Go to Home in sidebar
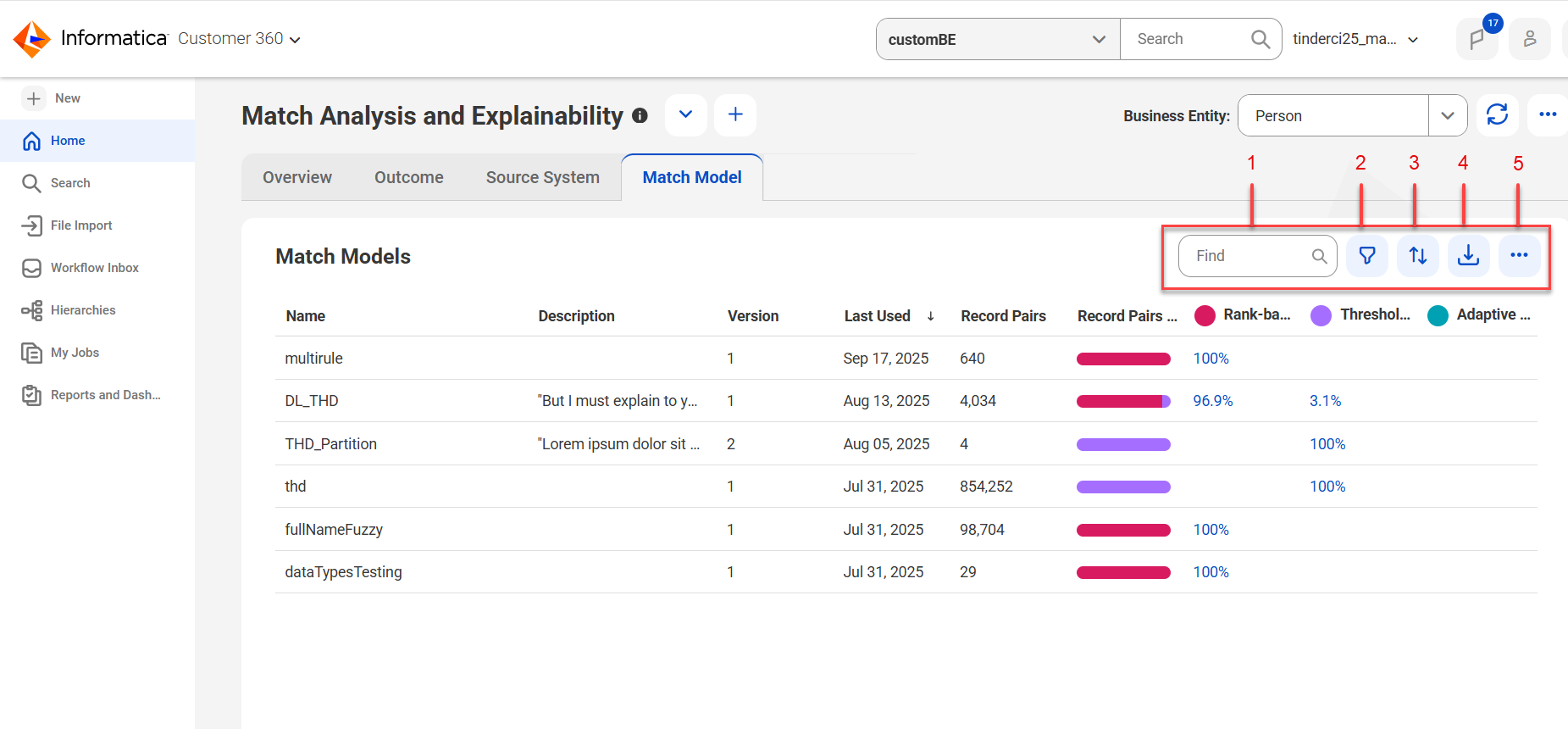This screenshot has width=1568, height=729. click(x=97, y=141)
